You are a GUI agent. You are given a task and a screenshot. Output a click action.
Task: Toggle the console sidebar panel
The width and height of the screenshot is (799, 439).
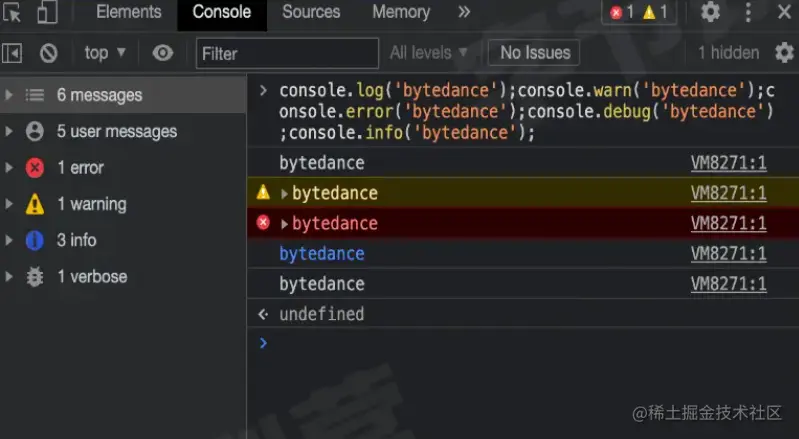point(13,53)
